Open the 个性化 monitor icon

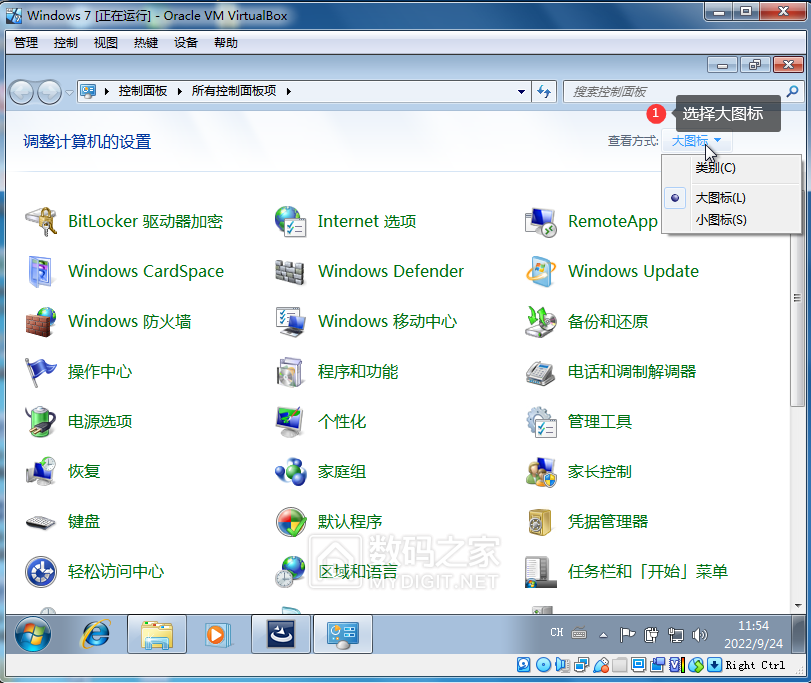(x=290, y=421)
